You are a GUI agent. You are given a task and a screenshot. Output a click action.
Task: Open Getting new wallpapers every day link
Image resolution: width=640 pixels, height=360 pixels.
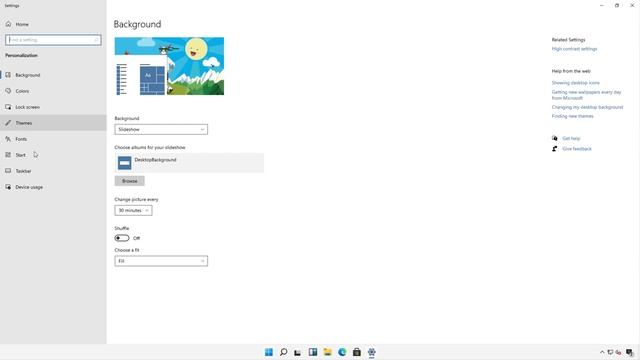(587, 95)
